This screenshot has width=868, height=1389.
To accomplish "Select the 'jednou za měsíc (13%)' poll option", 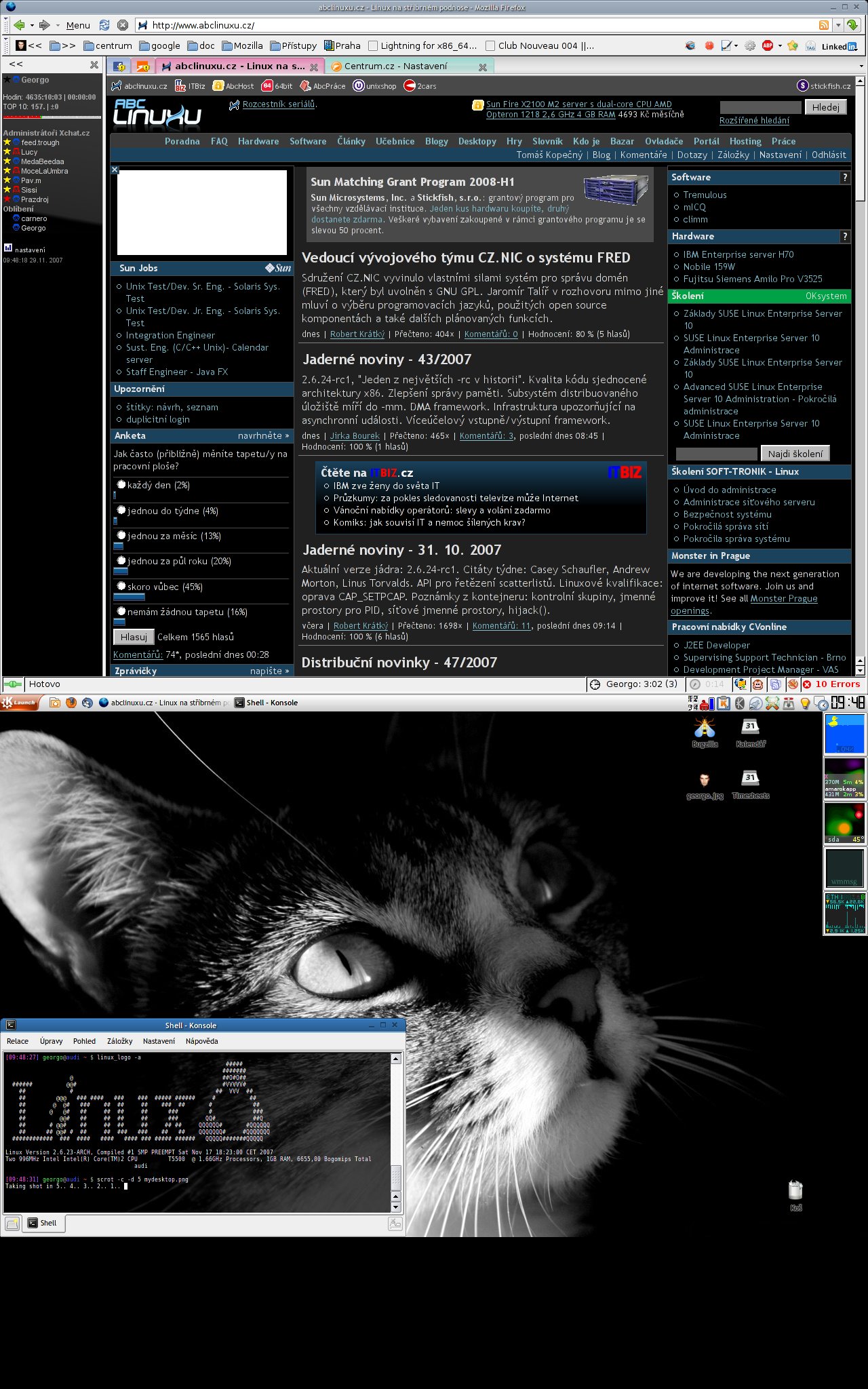I will point(121,535).
